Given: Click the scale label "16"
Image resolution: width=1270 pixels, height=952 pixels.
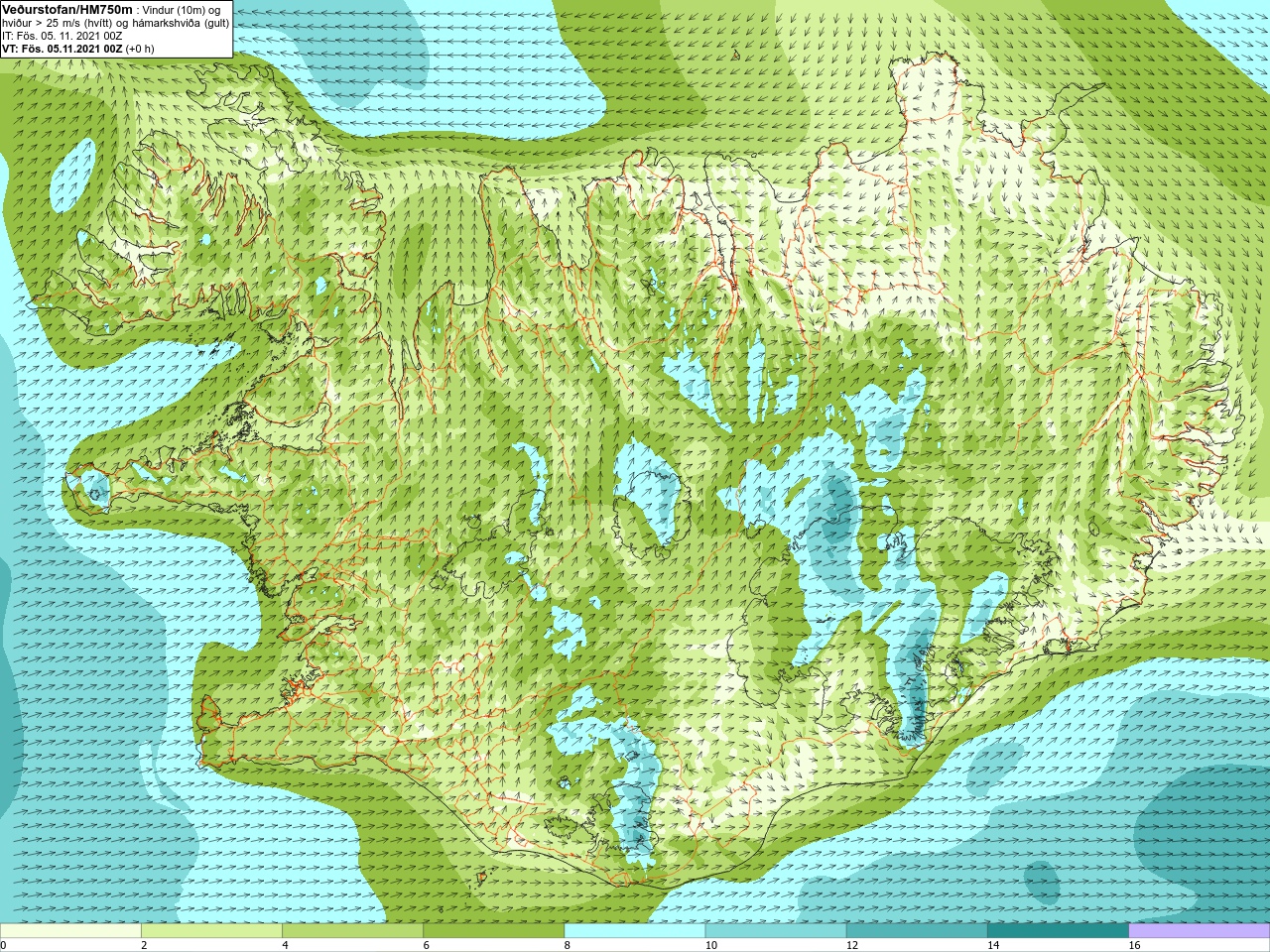Looking at the screenshot, I should [1134, 945].
